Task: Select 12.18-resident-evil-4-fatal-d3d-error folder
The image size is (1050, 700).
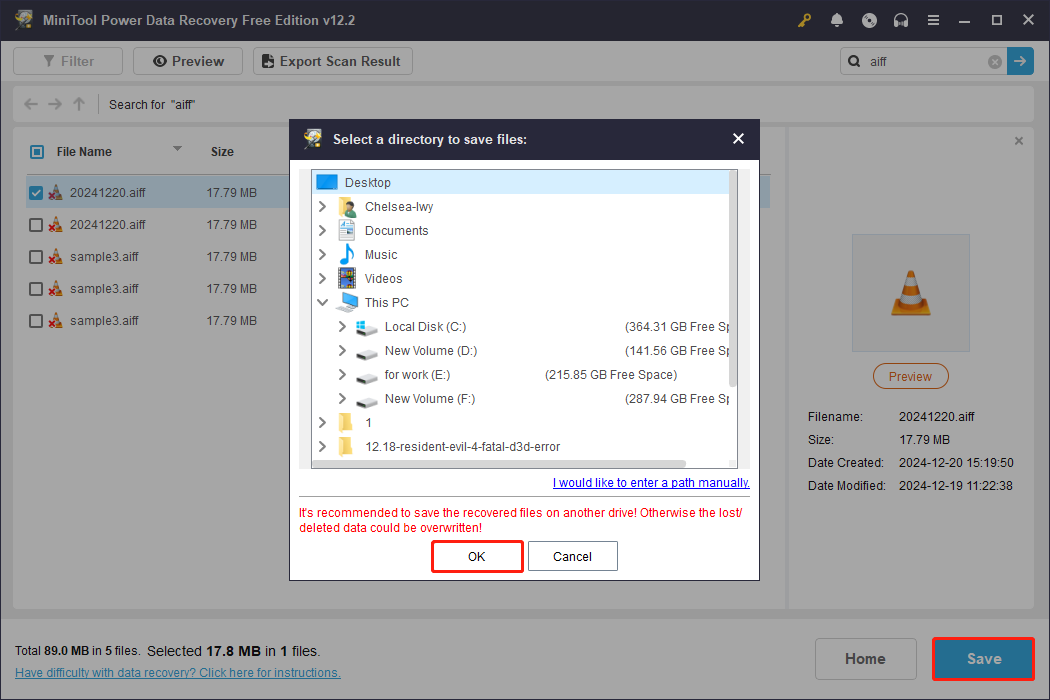Action: tap(462, 447)
